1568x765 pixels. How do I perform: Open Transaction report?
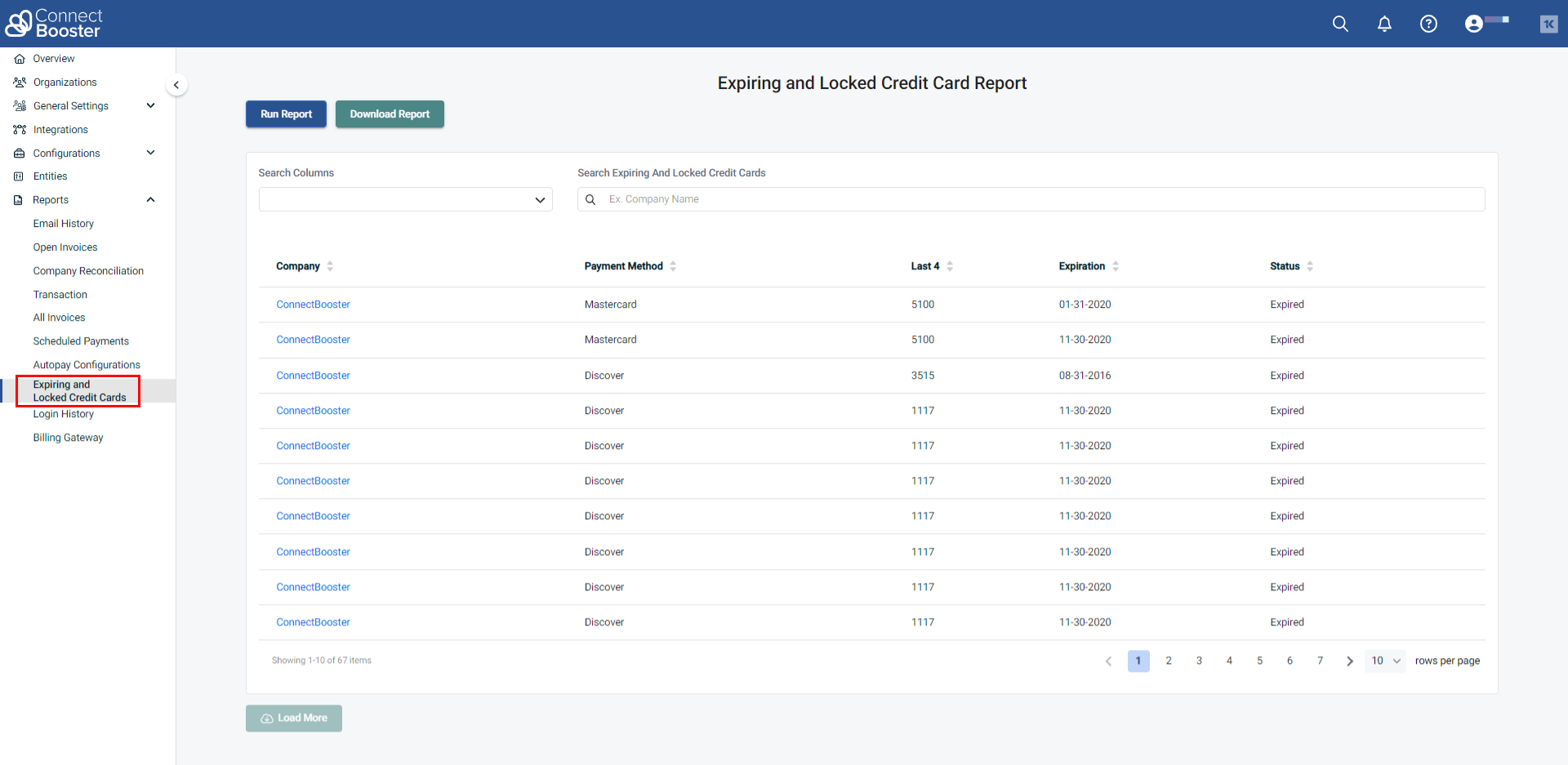tap(60, 295)
